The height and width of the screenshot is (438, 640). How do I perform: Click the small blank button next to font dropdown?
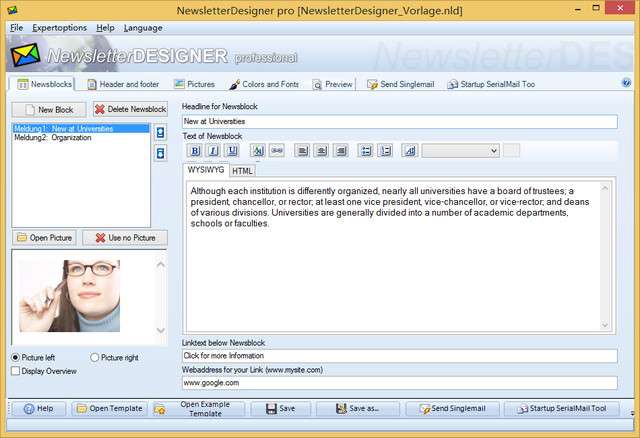click(x=511, y=151)
